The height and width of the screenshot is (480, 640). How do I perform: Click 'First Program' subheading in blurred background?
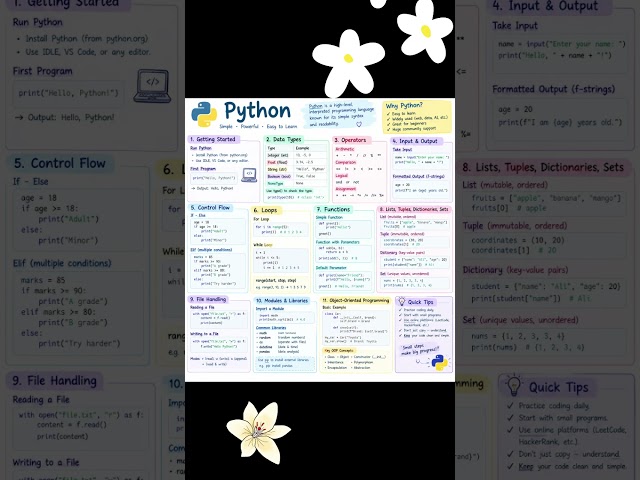coord(42,71)
